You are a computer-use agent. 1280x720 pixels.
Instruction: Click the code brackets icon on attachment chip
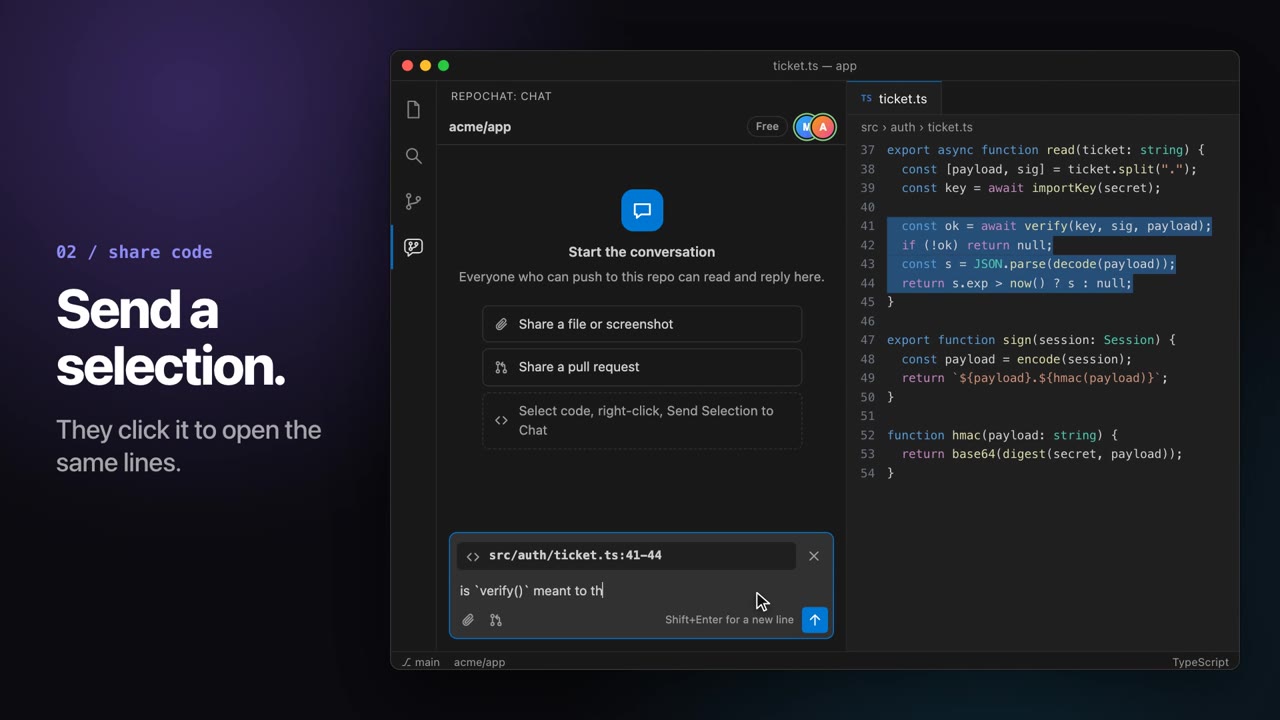(473, 556)
